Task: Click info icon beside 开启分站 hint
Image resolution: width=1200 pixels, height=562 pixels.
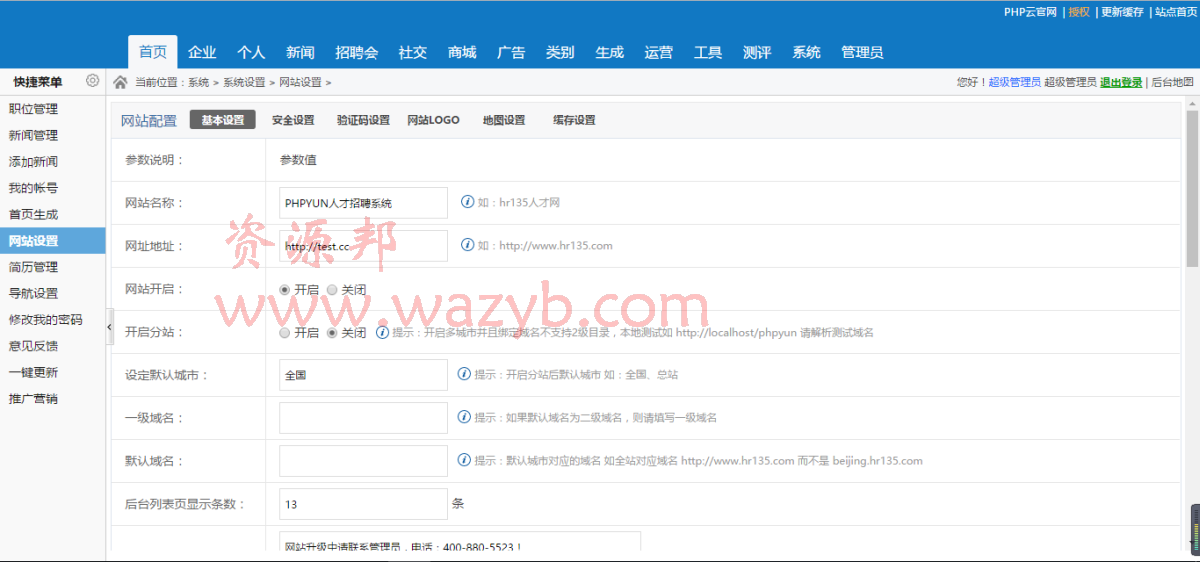Action: click(x=382, y=332)
